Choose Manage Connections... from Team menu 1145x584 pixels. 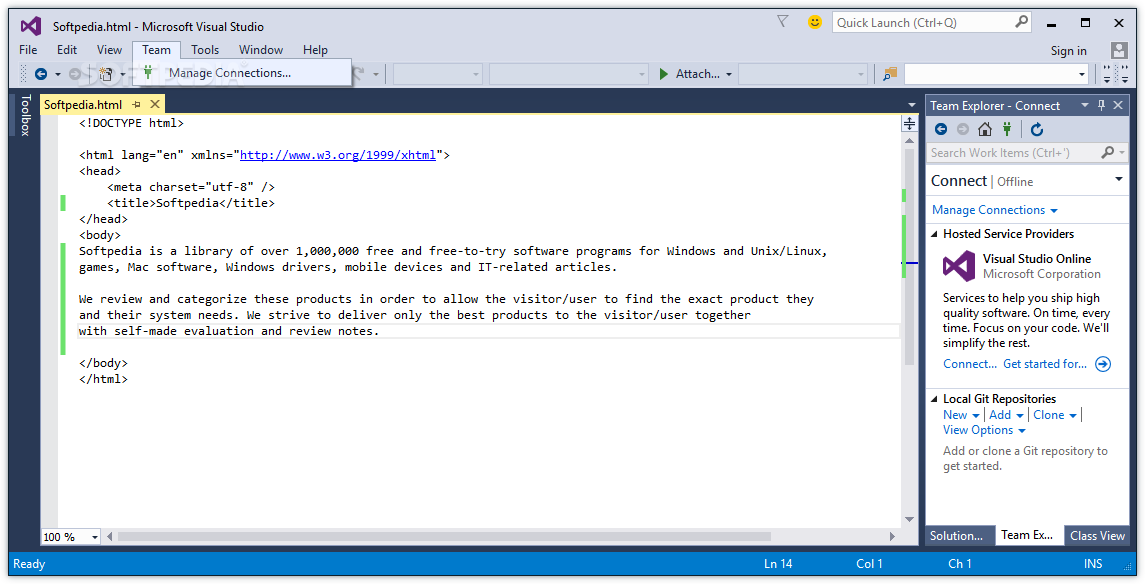coord(242,72)
